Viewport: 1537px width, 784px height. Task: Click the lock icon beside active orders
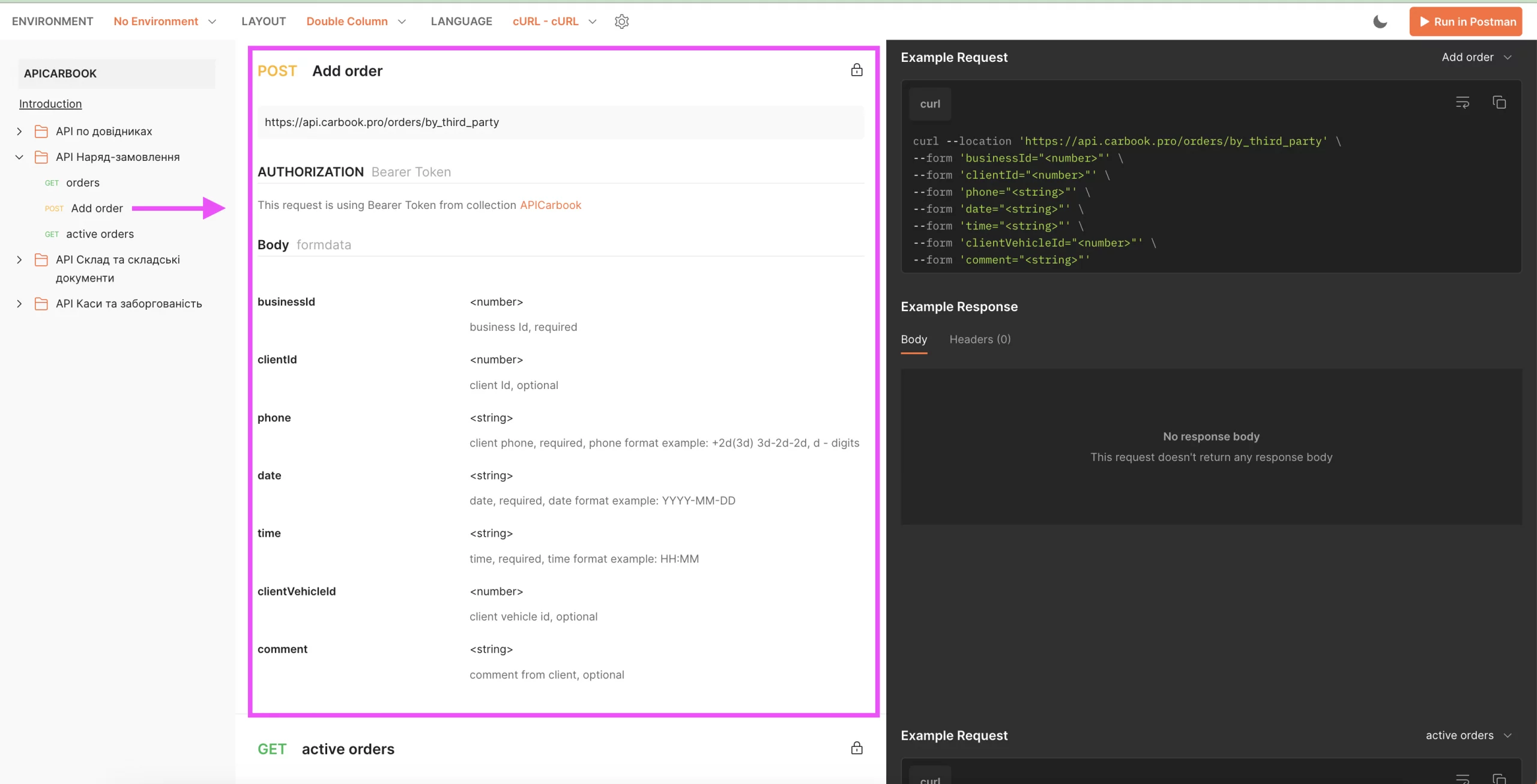click(857, 748)
